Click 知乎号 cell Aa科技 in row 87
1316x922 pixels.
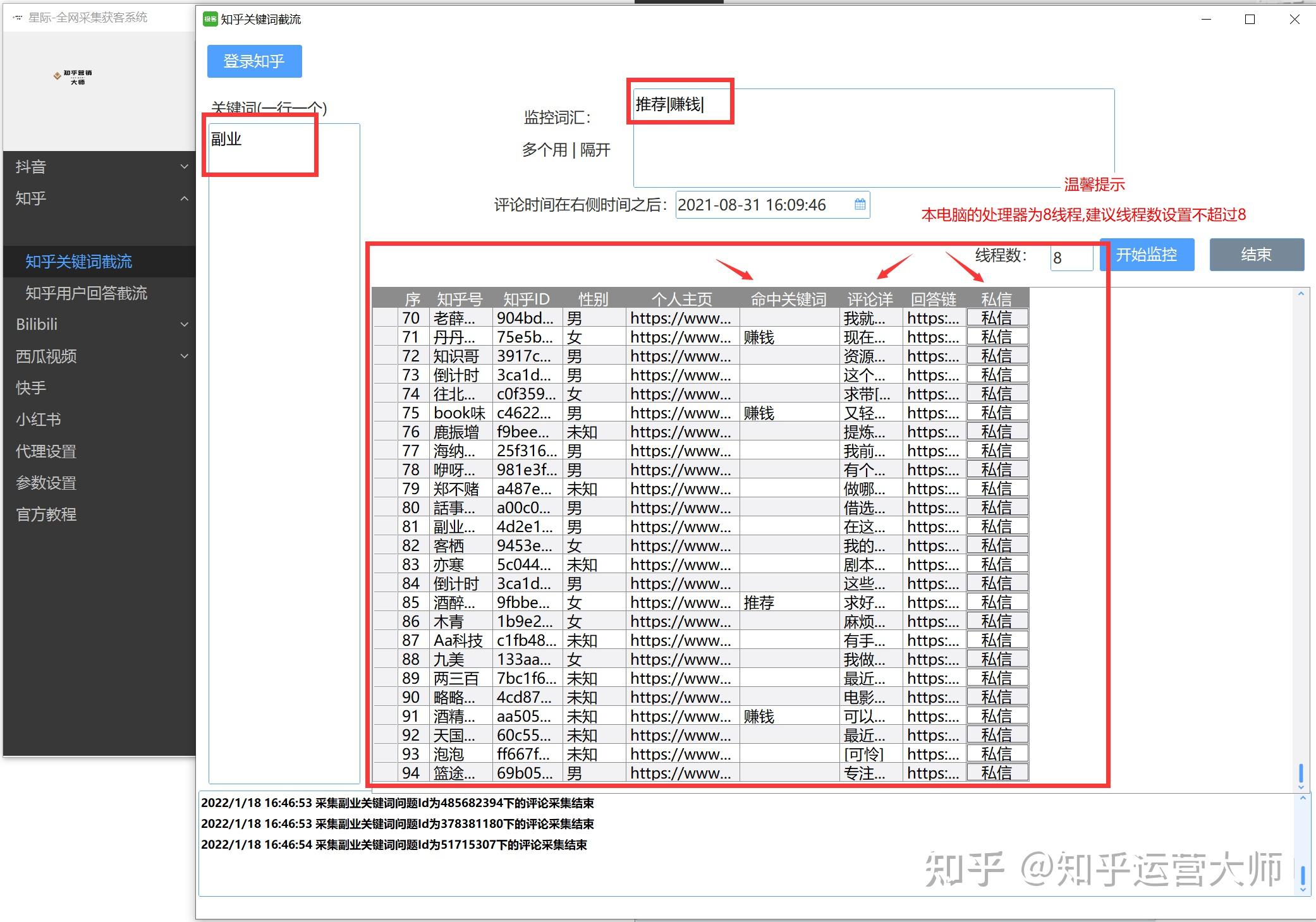pos(460,640)
